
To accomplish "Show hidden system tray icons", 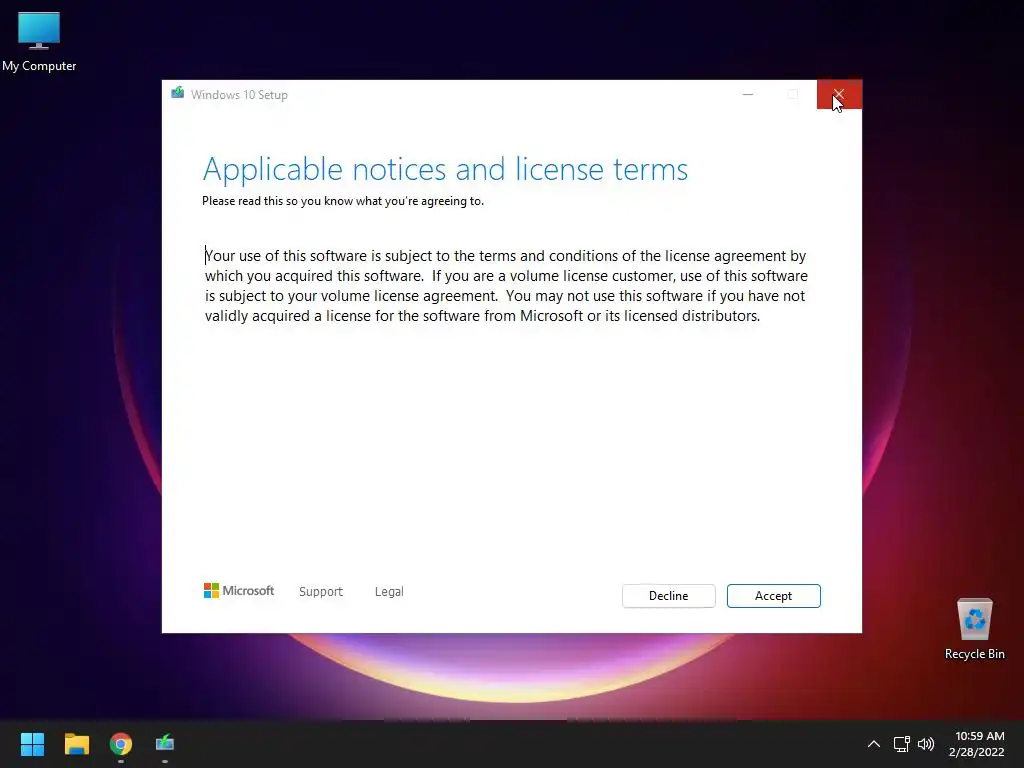I will (874, 744).
